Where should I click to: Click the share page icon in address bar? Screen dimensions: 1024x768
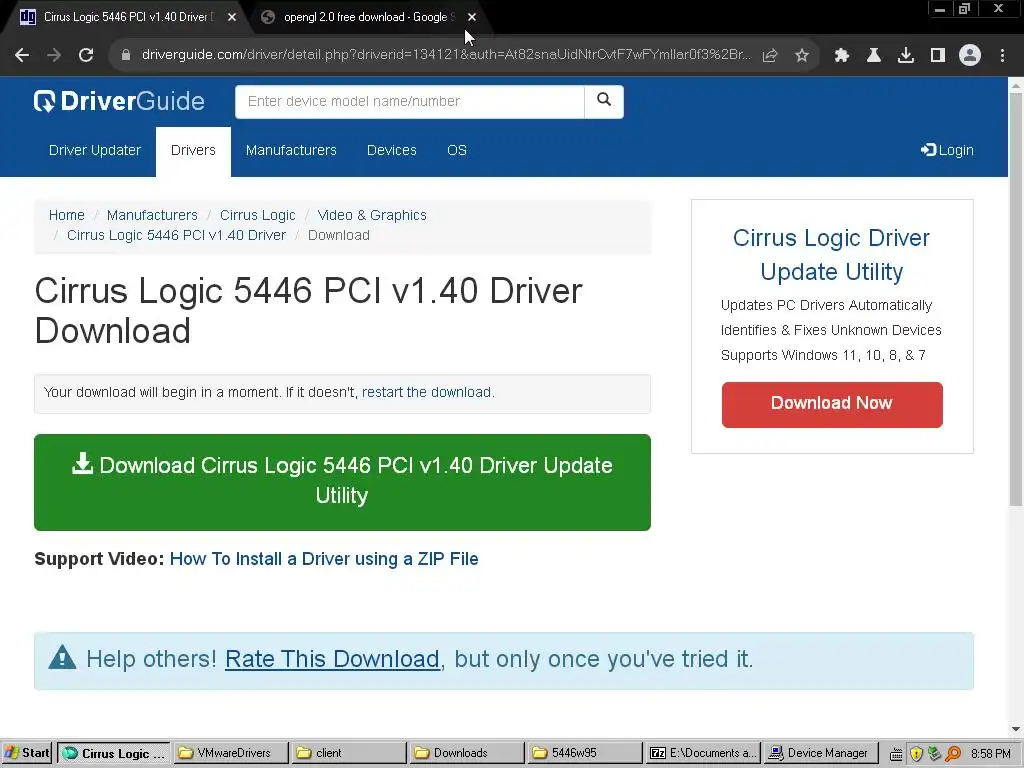point(770,56)
